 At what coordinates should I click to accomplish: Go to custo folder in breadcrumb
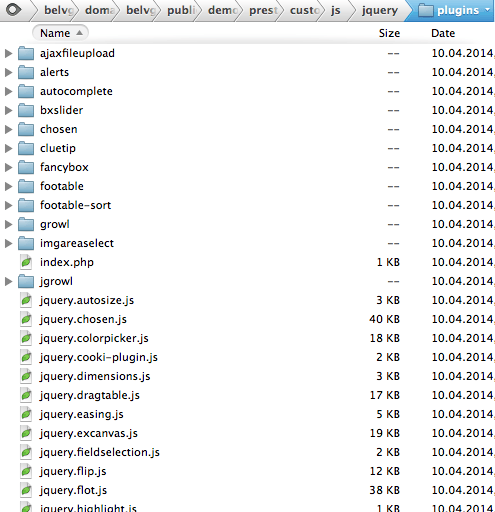coord(304,10)
